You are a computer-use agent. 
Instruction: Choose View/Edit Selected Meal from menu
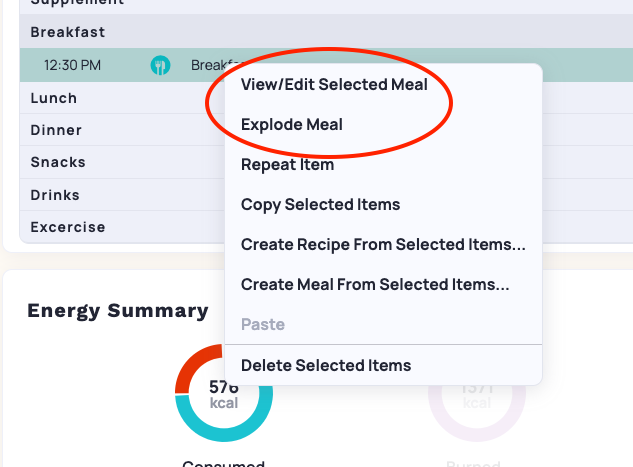(x=334, y=84)
